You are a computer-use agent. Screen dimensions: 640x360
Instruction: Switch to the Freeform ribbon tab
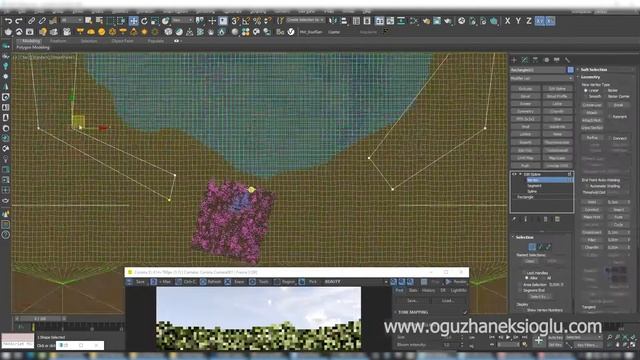click(x=58, y=41)
